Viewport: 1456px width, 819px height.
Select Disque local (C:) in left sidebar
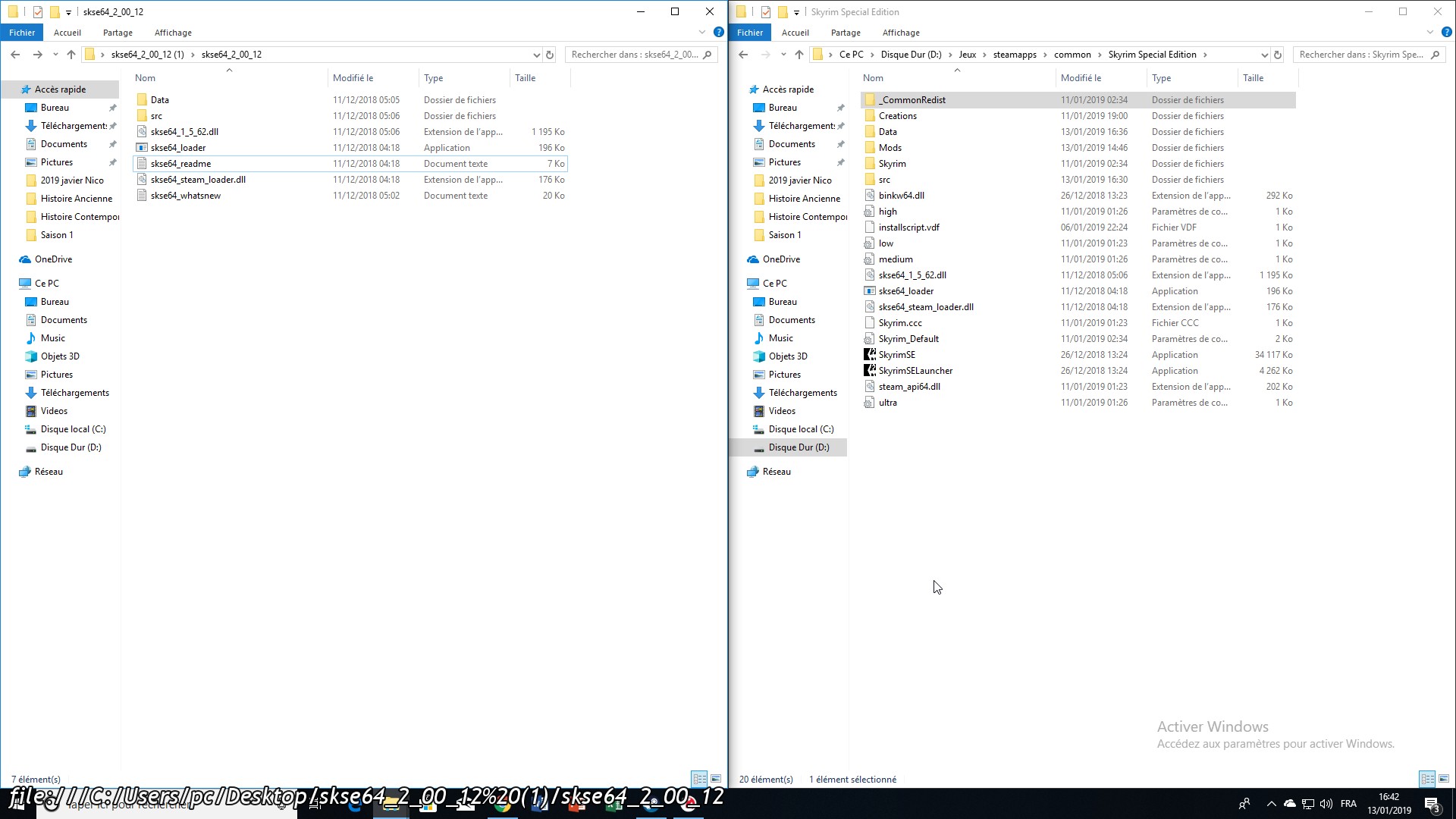73,429
